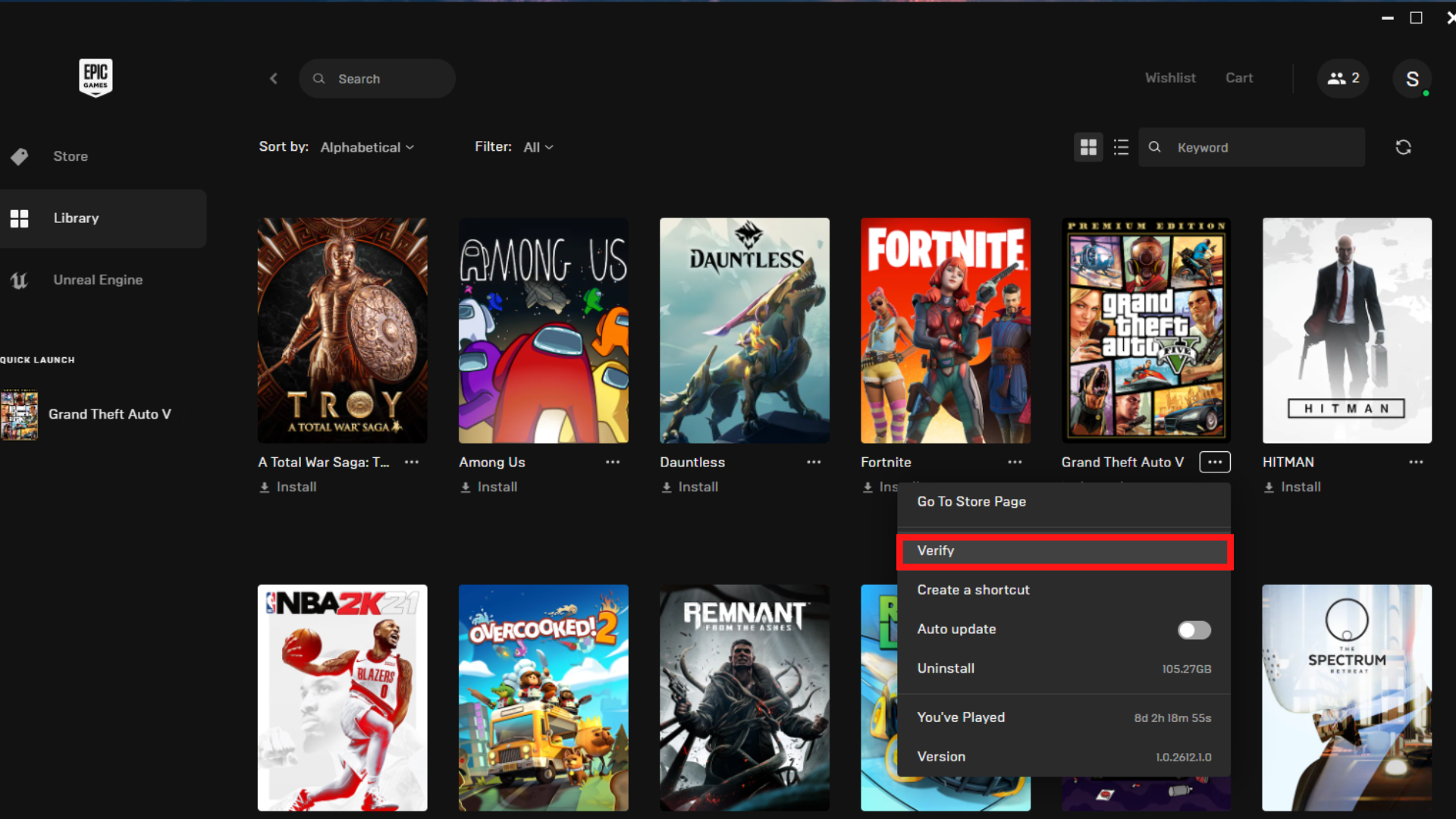Switch to list view layout
Screen dimensions: 1456x819
[x=1121, y=147]
